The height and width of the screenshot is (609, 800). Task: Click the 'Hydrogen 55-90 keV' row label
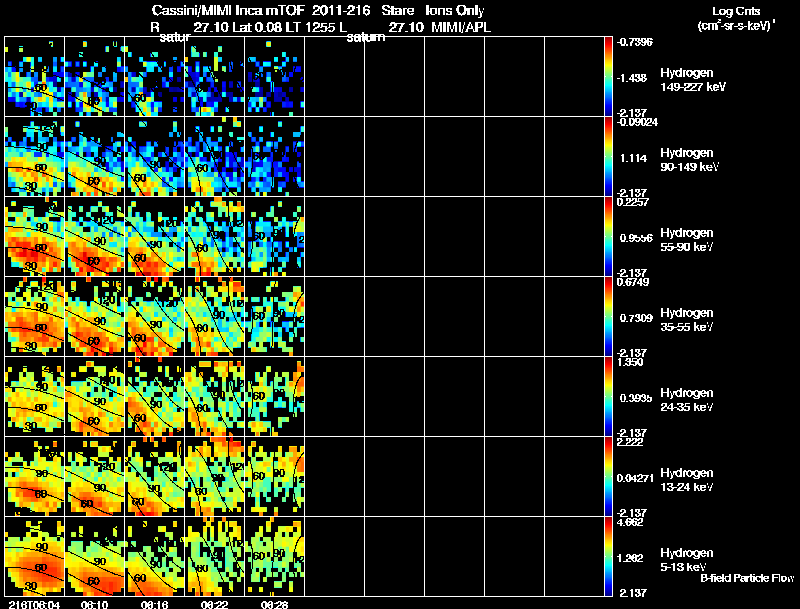(687, 240)
